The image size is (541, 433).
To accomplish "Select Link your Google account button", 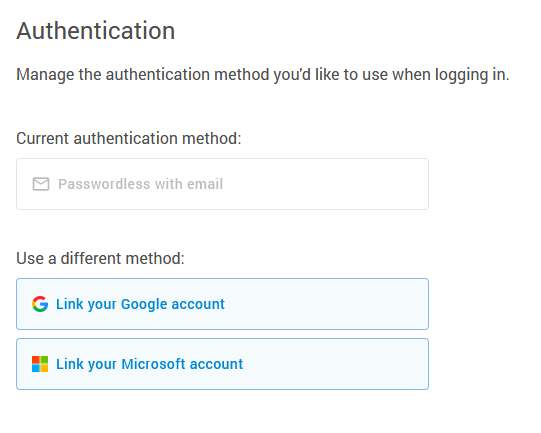I will coord(223,304).
